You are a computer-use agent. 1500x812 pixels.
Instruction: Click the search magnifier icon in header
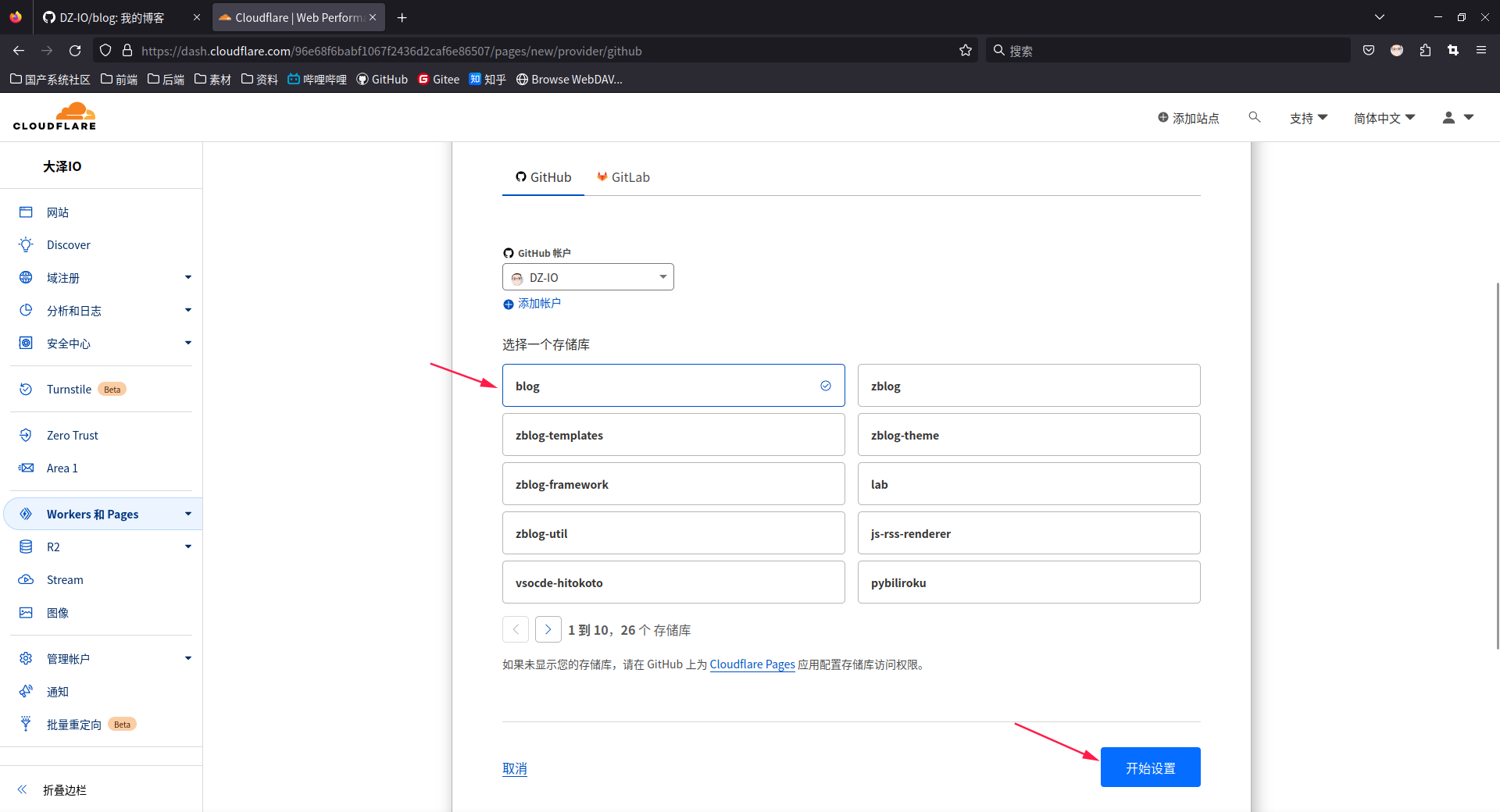click(x=1254, y=117)
